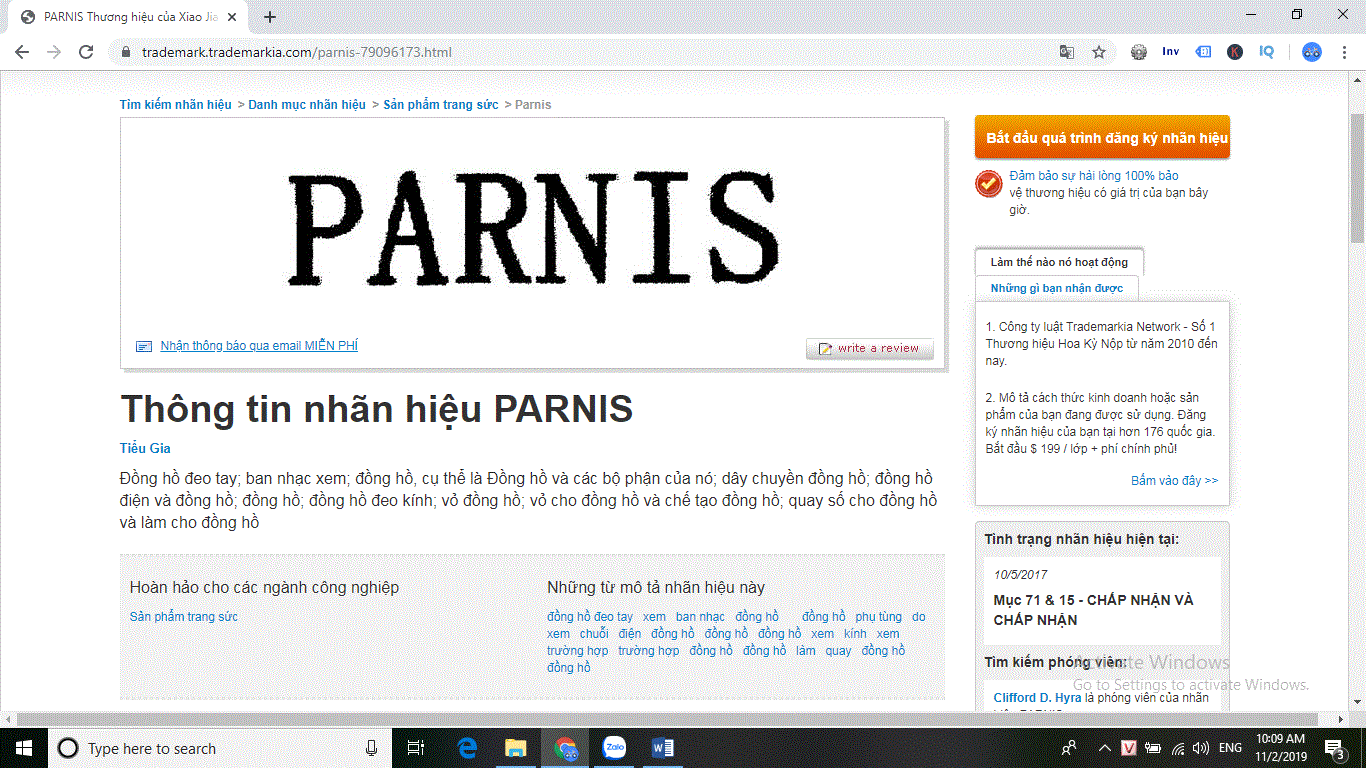Click the email notification icon
This screenshot has height=768, width=1366.
coord(144,346)
